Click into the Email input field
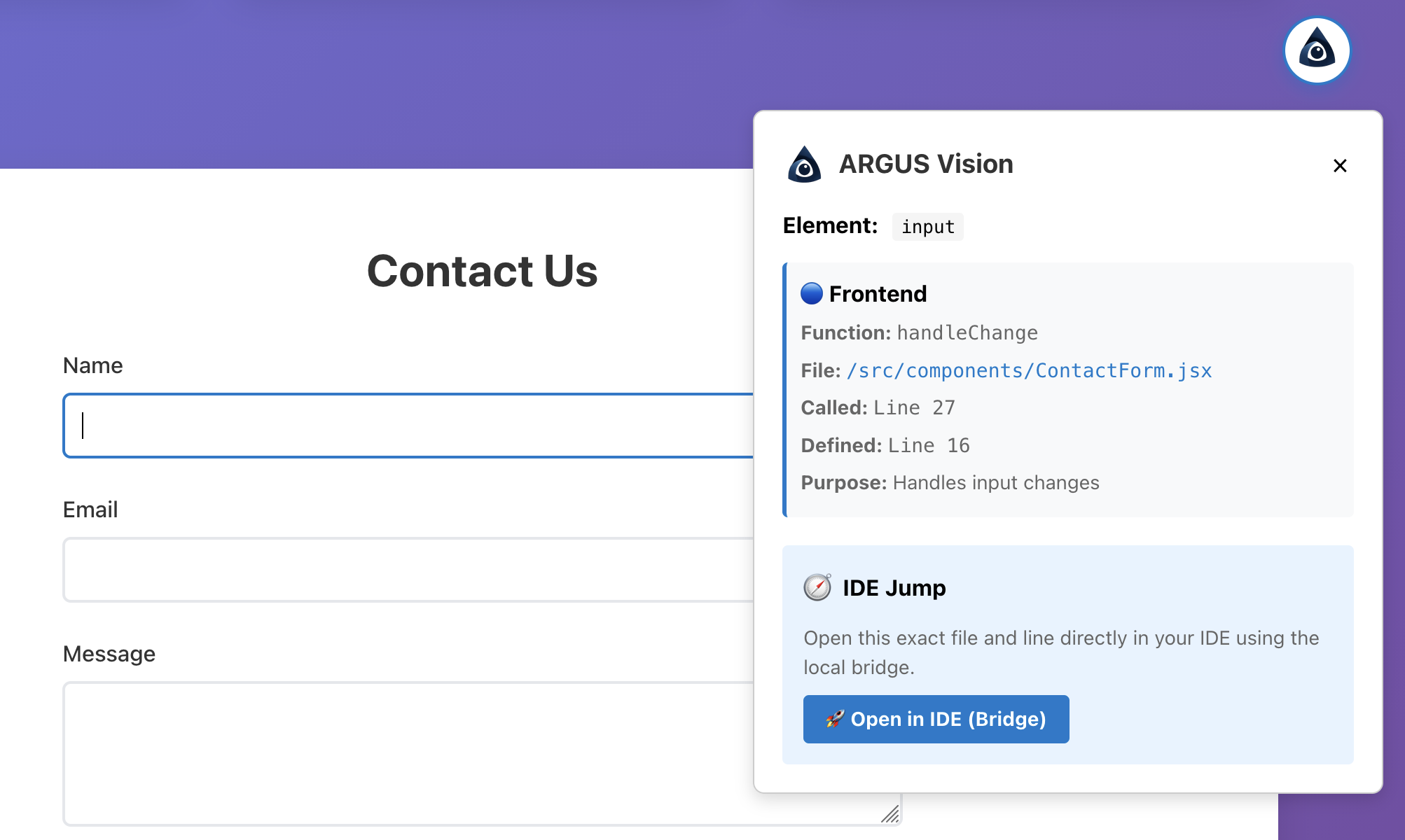 (x=408, y=570)
